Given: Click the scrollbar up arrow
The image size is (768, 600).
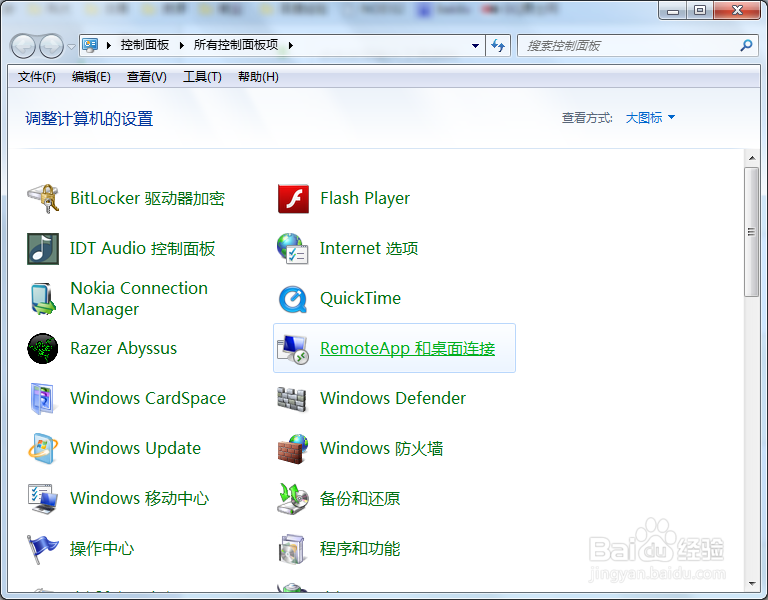Looking at the screenshot, I should (x=751, y=158).
